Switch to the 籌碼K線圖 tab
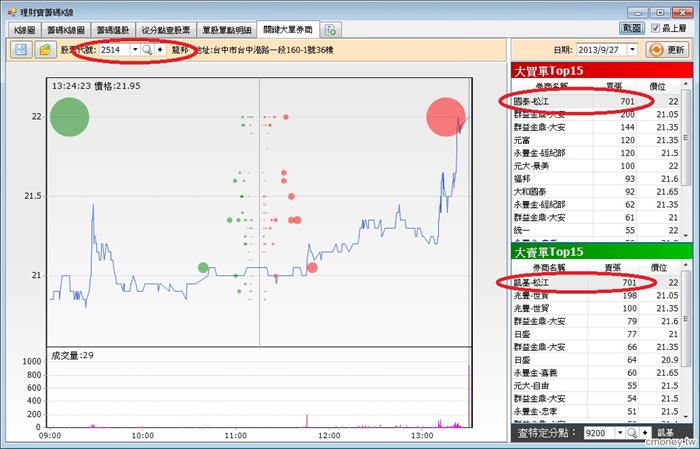 [x=66, y=30]
